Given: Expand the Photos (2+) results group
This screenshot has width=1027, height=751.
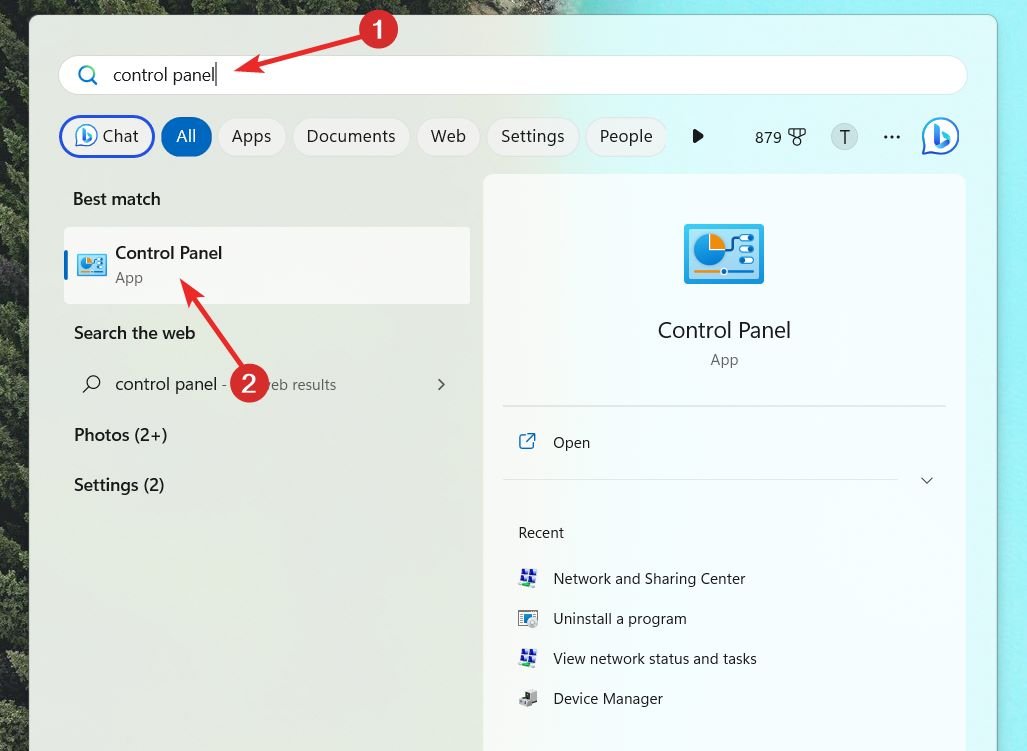Looking at the screenshot, I should [121, 435].
